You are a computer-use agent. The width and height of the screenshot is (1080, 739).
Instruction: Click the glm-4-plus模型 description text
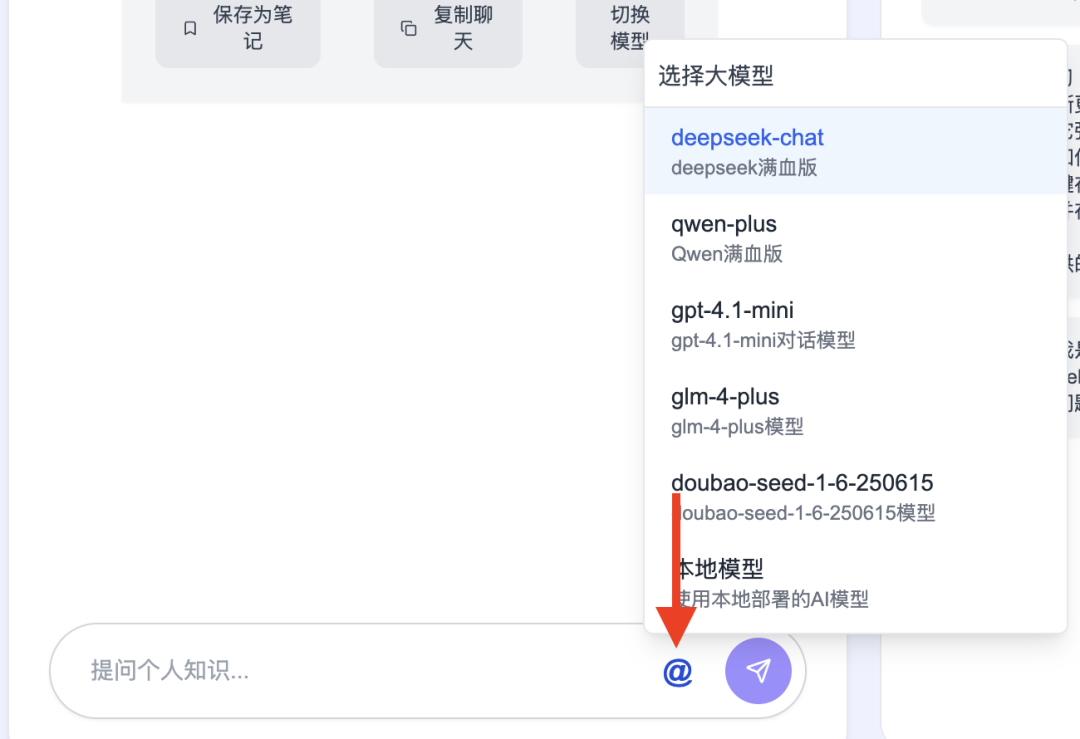[x=737, y=426]
